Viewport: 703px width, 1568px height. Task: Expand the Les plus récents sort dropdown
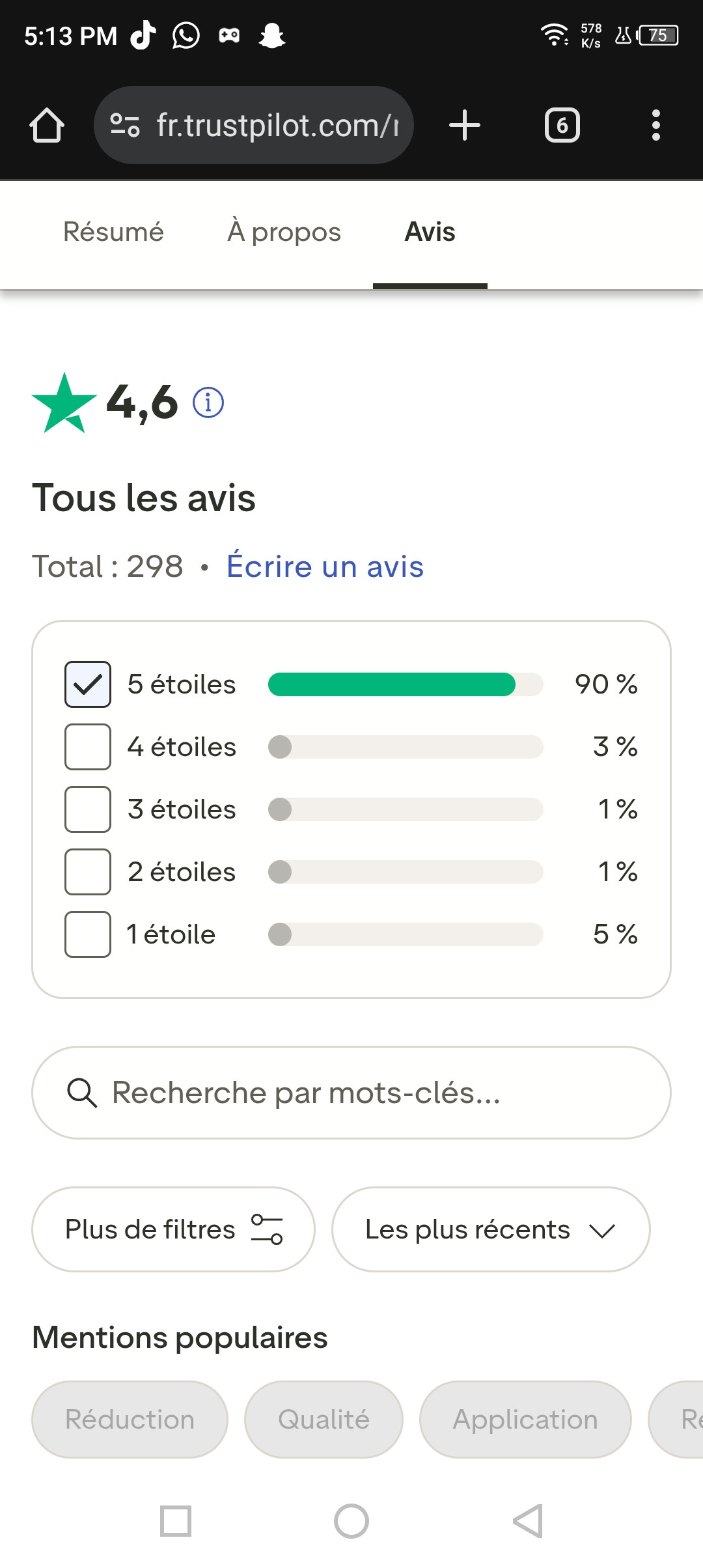pos(491,1229)
